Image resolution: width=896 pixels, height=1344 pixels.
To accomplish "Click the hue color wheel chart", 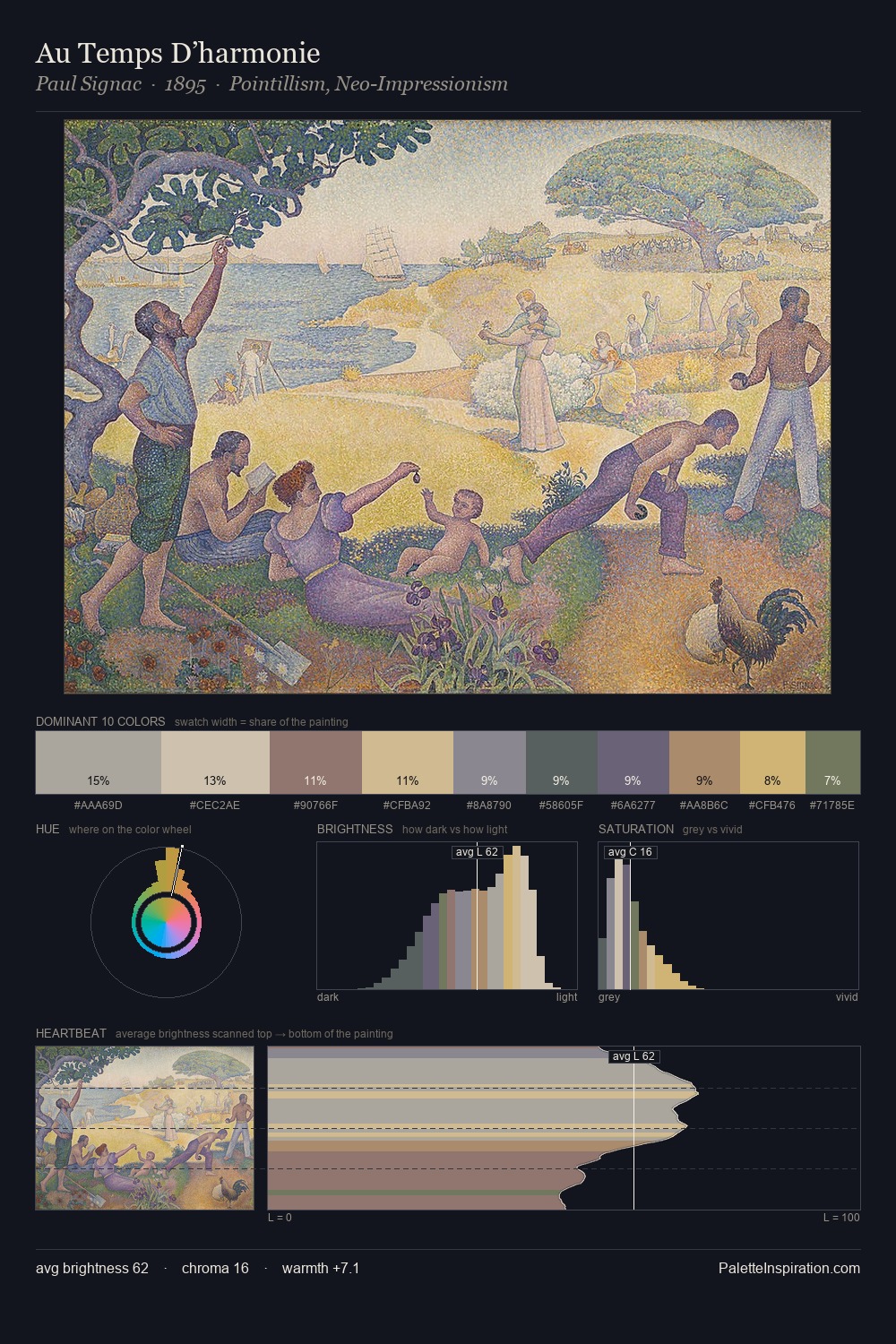I will tap(166, 921).
